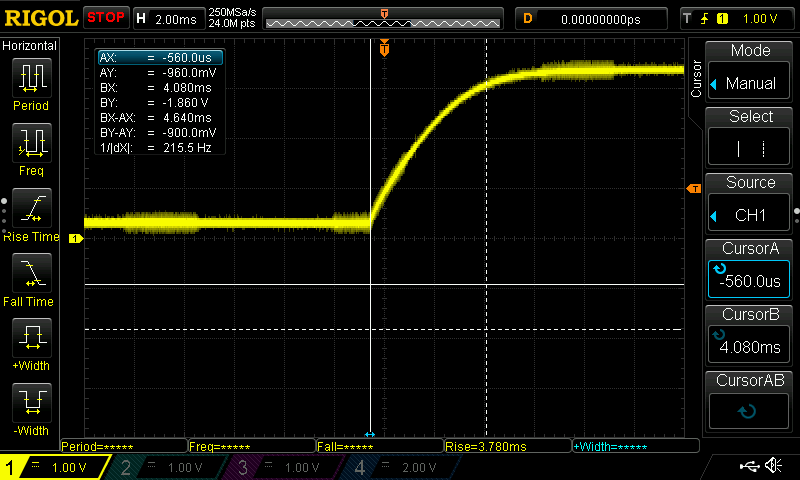
Task: Open the Horizontal measurement menu tab
Action: coord(30,46)
